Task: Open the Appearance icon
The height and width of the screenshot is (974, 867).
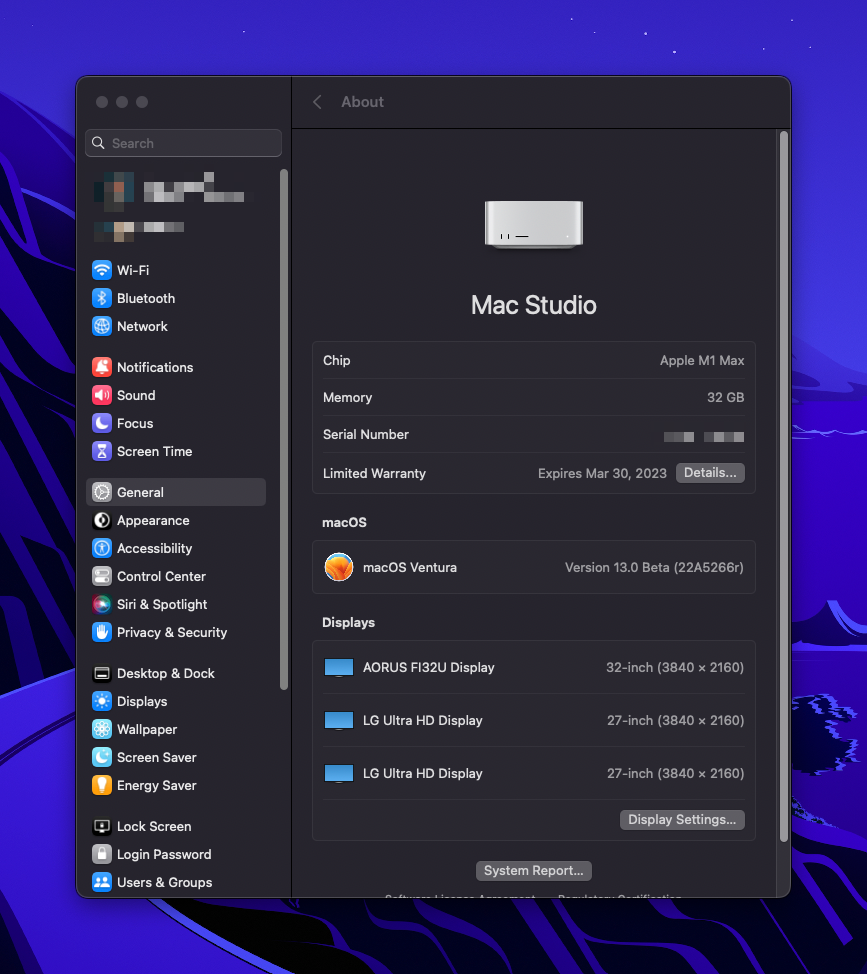Action: click(x=102, y=520)
